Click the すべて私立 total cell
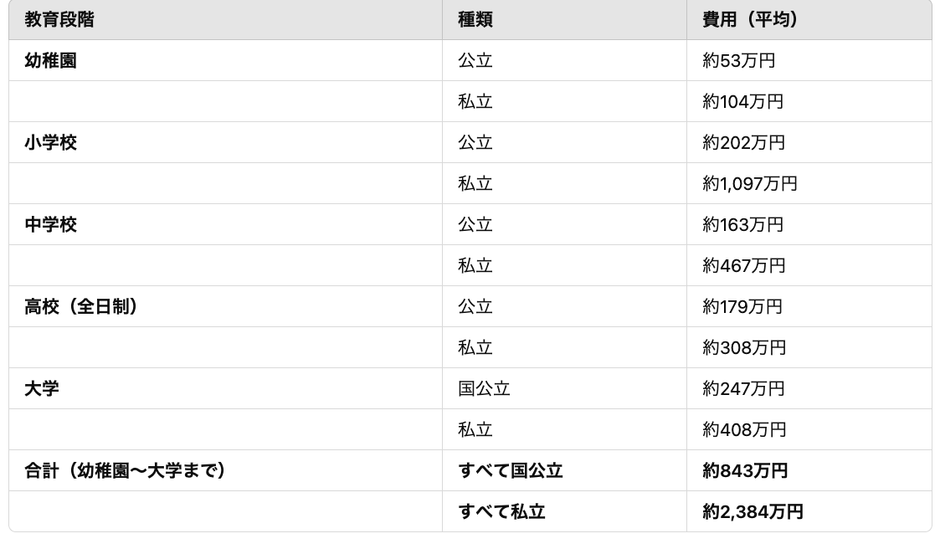The width and height of the screenshot is (940, 533). pos(502,512)
